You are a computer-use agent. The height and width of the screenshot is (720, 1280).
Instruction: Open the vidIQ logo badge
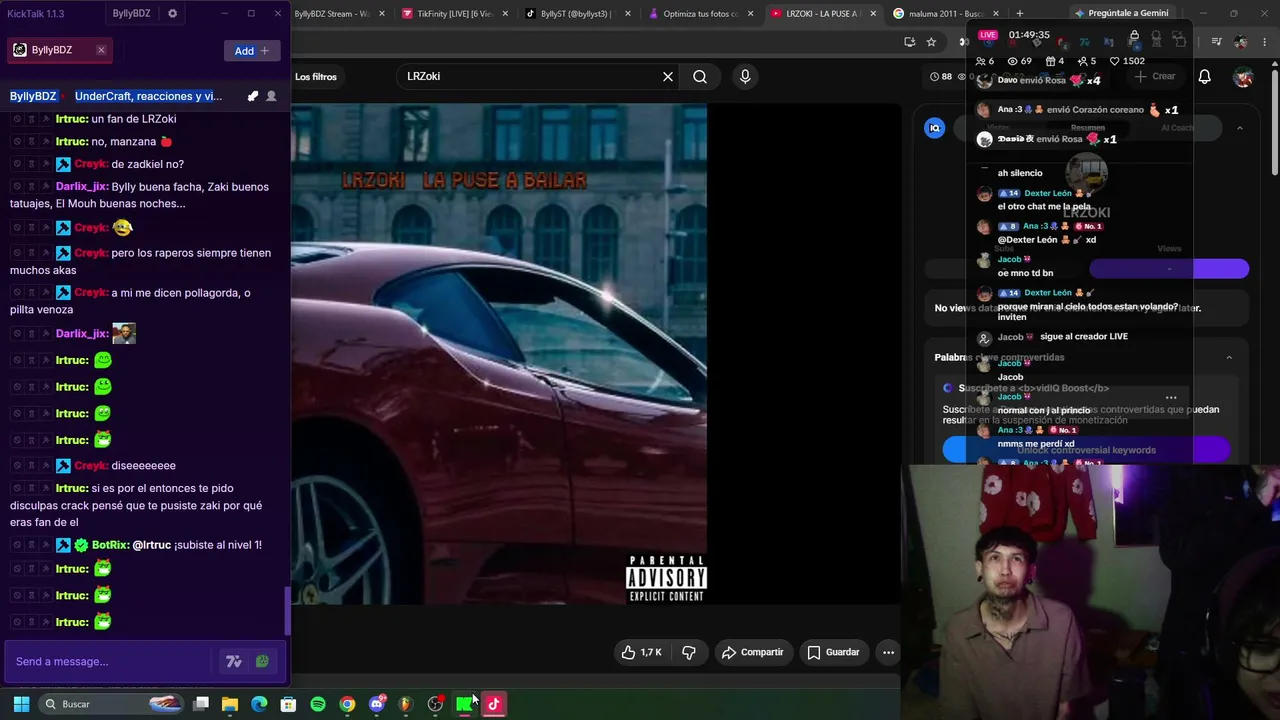coord(935,128)
